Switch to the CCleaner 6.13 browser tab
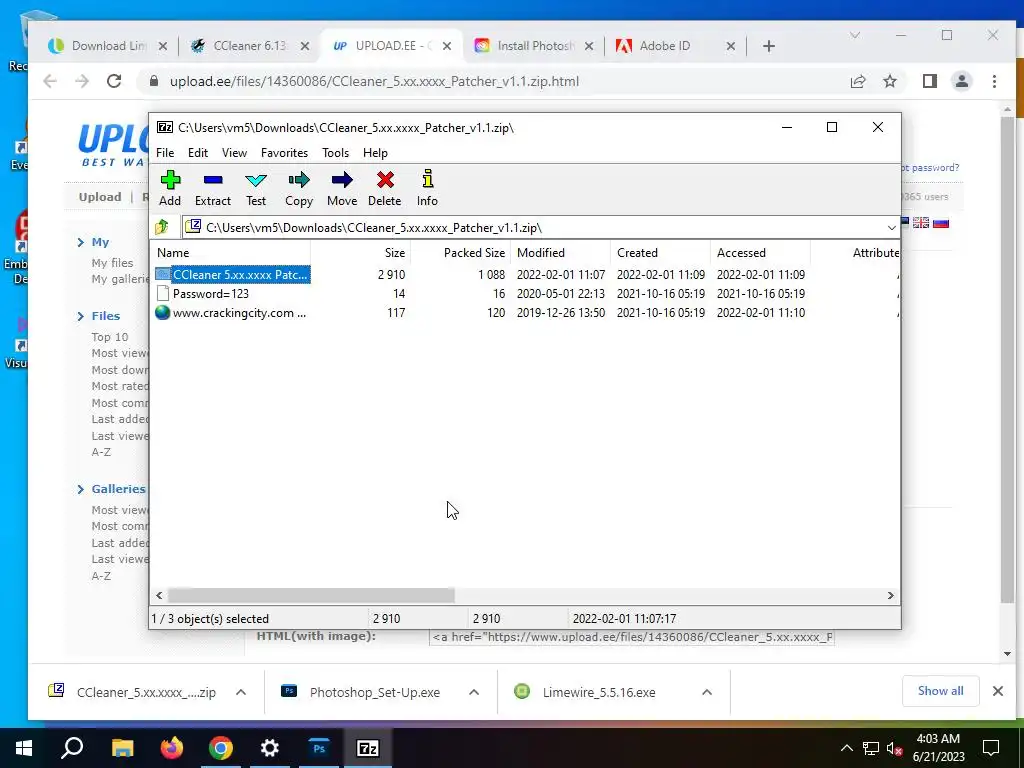Image resolution: width=1024 pixels, height=768 pixels. coord(249,46)
